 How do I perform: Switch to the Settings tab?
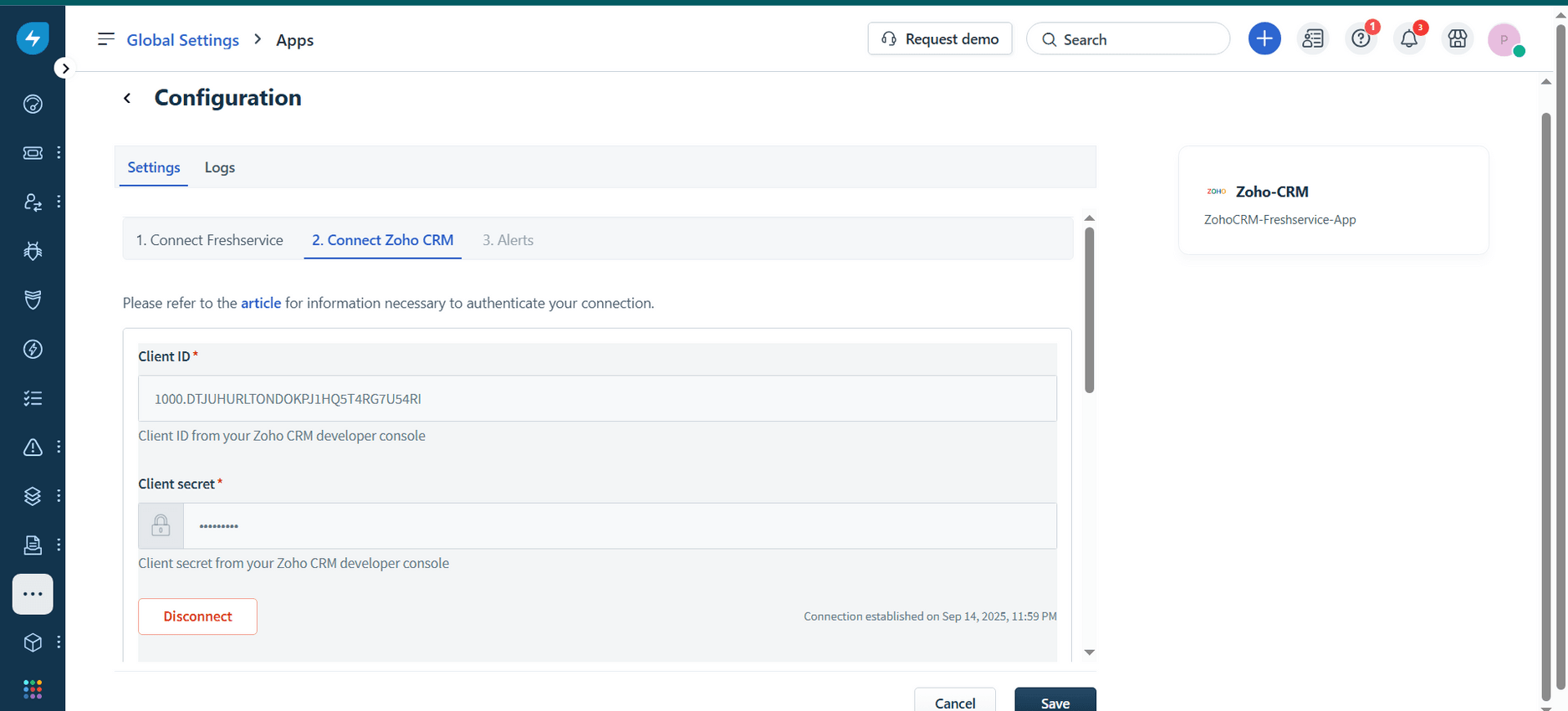[154, 167]
